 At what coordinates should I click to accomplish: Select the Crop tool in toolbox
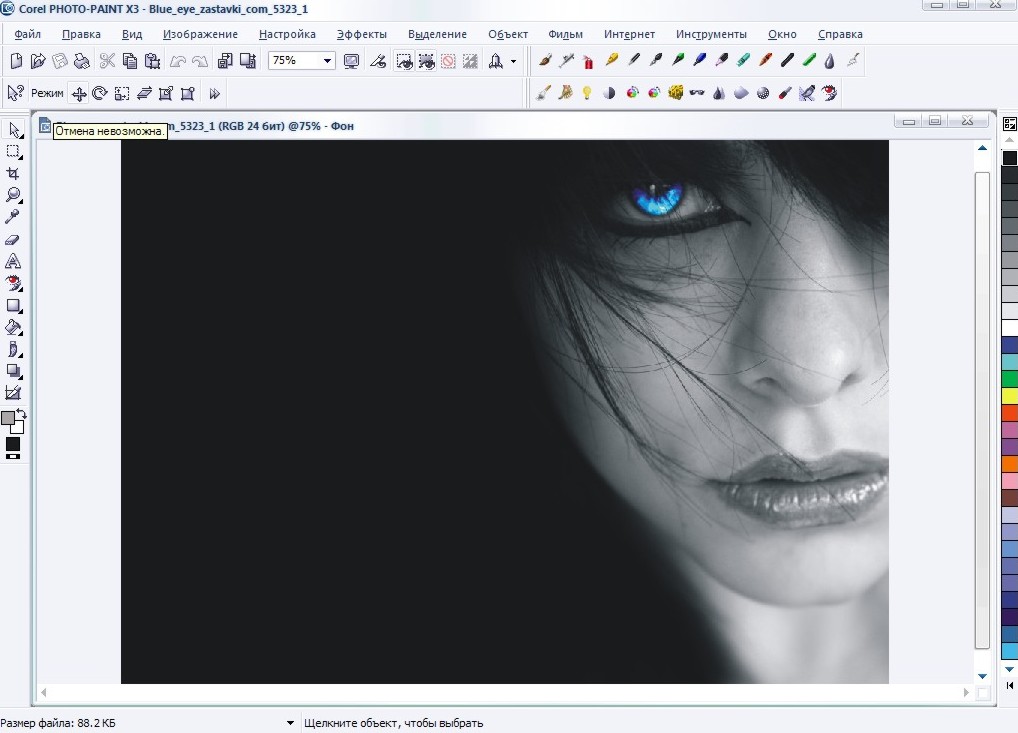click(13, 173)
